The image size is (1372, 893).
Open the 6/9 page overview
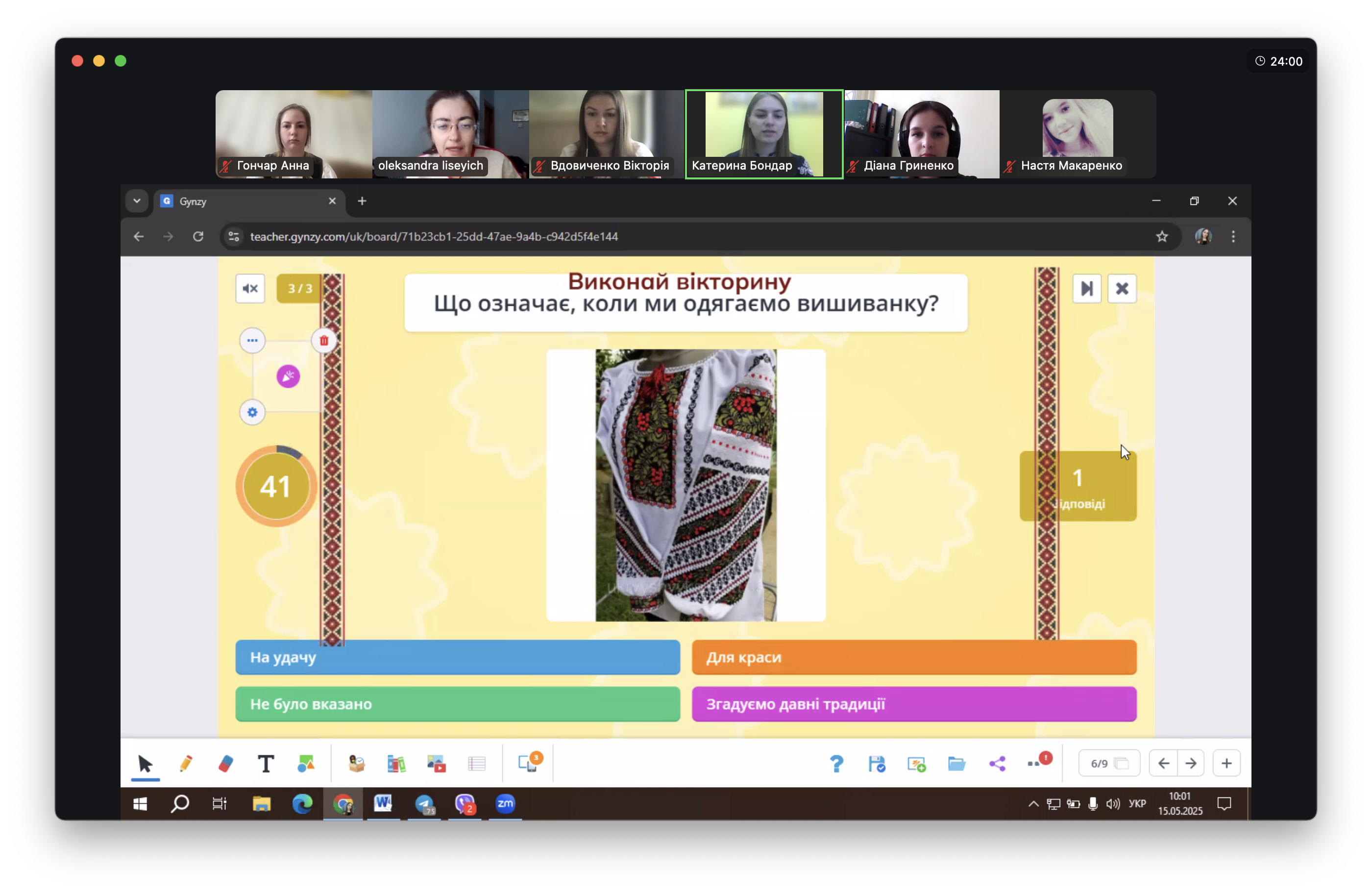1108,763
